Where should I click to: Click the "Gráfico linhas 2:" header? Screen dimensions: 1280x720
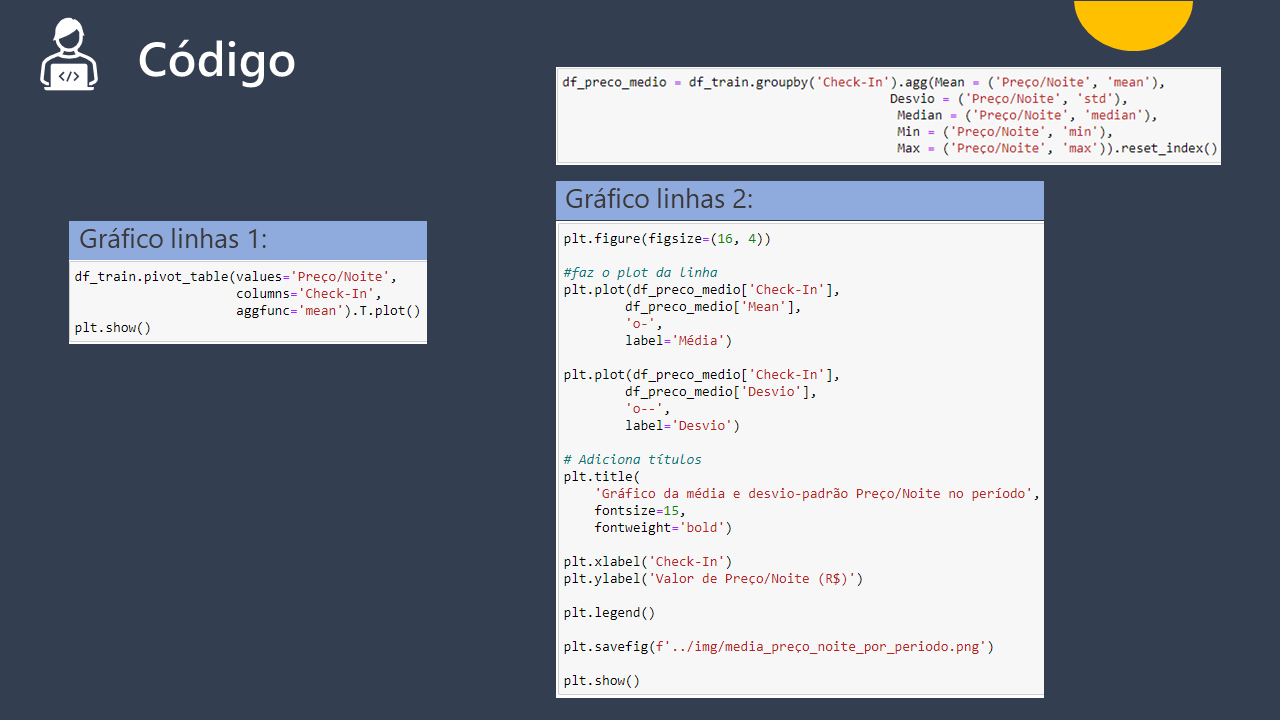tap(800, 200)
